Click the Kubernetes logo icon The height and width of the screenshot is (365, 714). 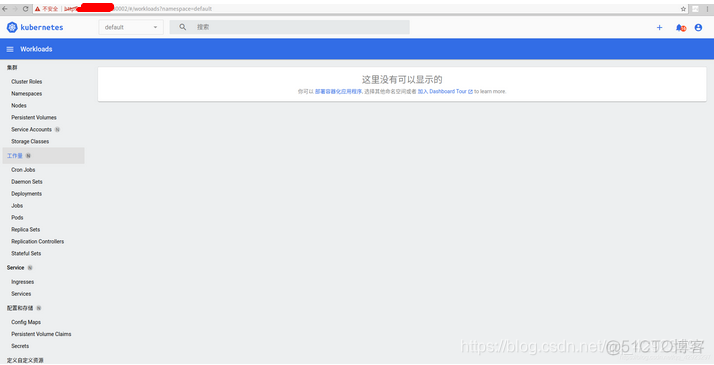12,27
